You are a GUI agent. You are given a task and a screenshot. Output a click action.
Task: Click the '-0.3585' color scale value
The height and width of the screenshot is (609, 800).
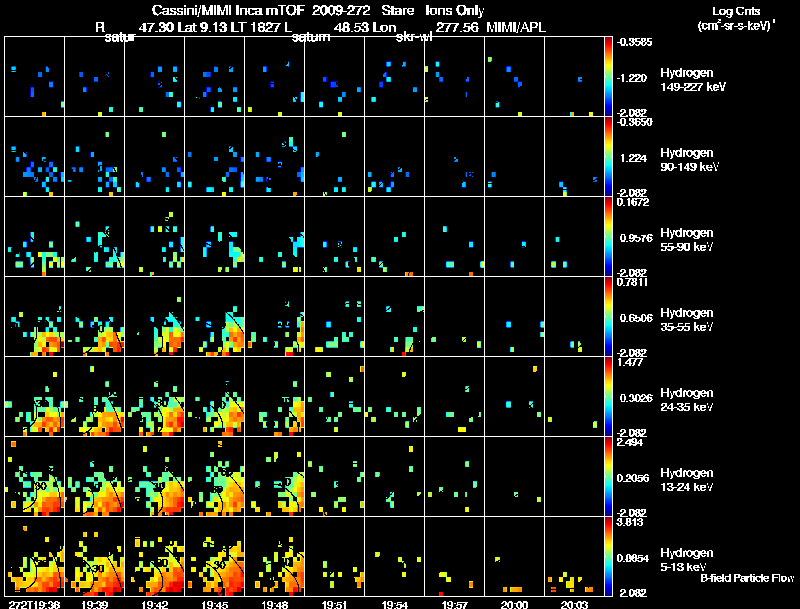(x=634, y=42)
